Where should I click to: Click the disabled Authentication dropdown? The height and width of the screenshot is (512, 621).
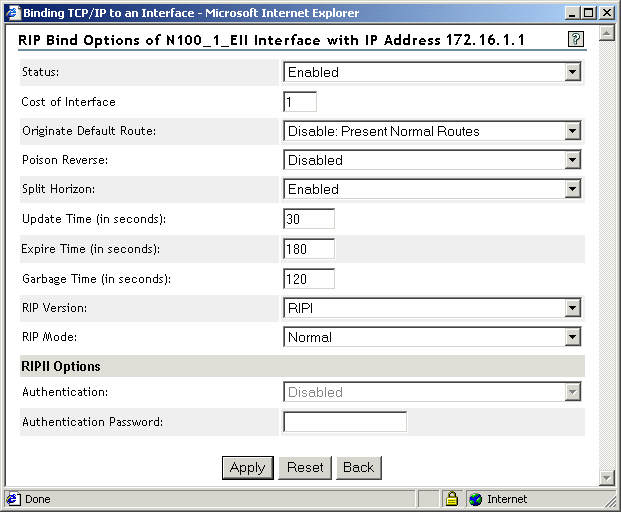point(432,392)
